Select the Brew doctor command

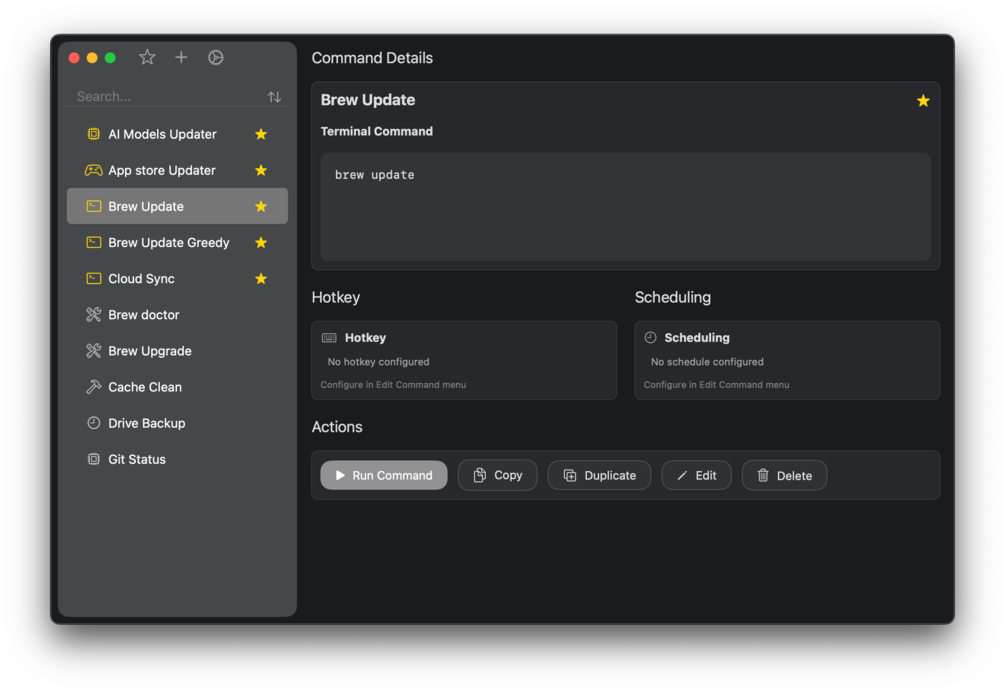pyautogui.click(x=178, y=315)
